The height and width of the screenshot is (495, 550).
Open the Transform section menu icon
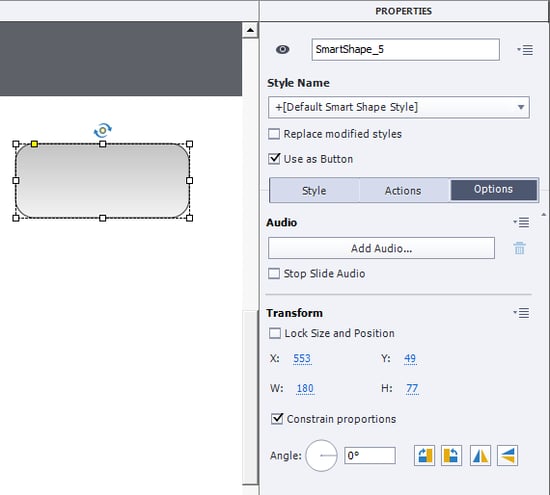(x=521, y=313)
